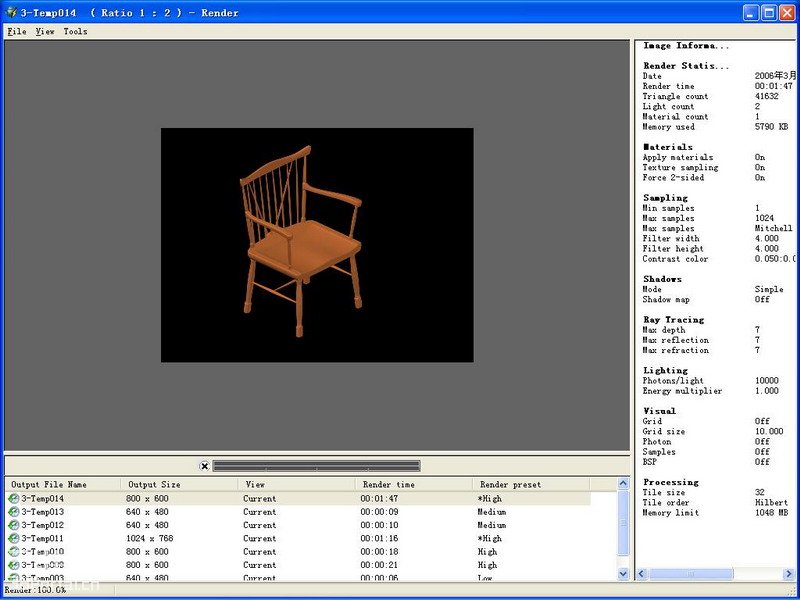800x600 pixels.
Task: Sort by Render time column header
Action: pyautogui.click(x=414, y=485)
